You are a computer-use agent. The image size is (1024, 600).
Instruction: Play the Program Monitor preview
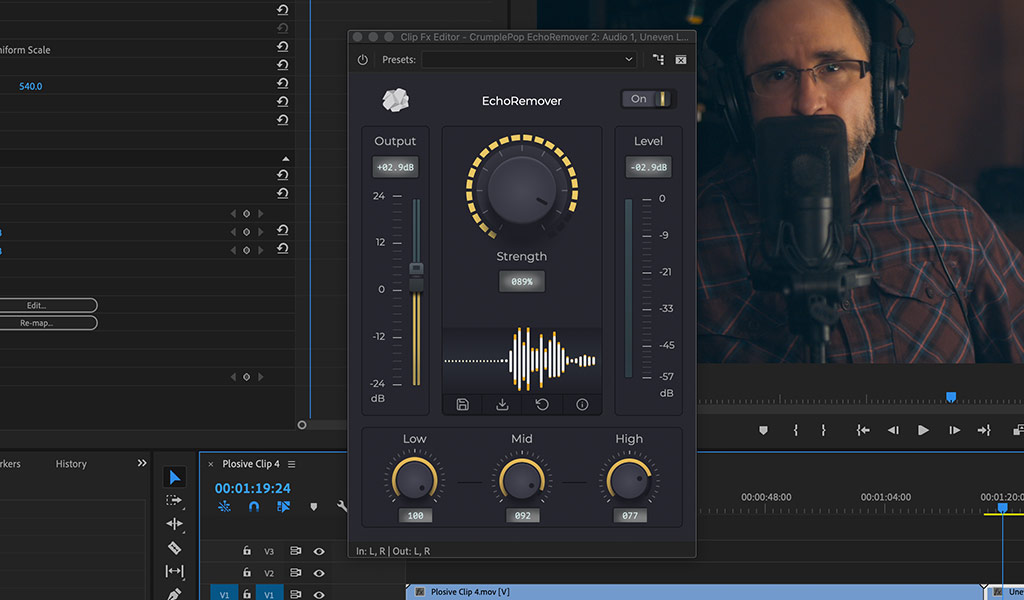tap(923, 430)
